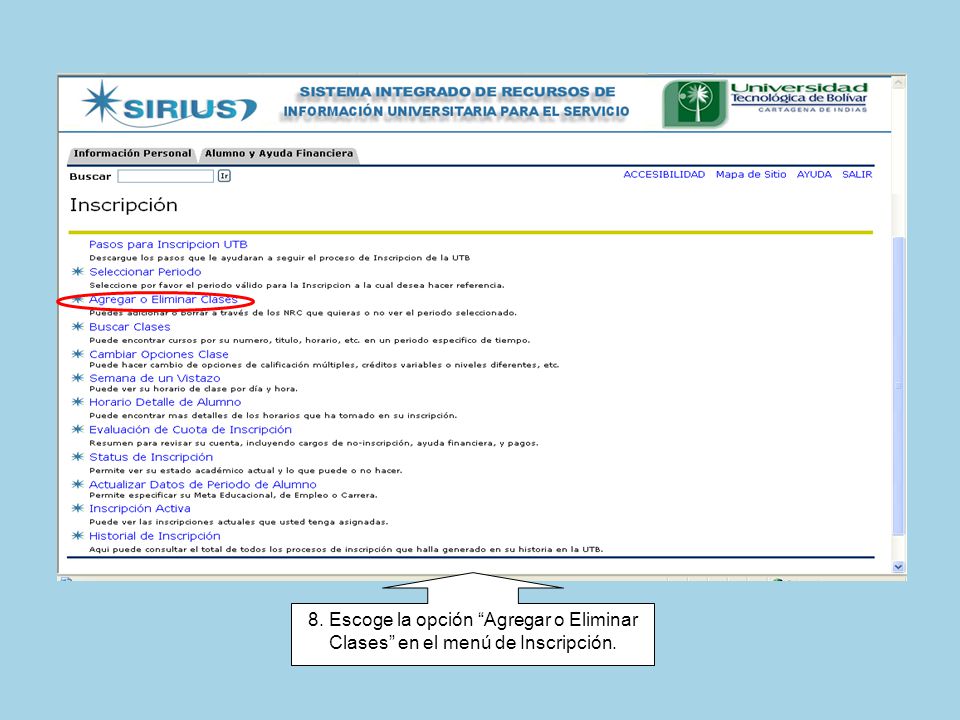
Task: Open Cambiar Opciones Clase link
Action: tap(159, 354)
